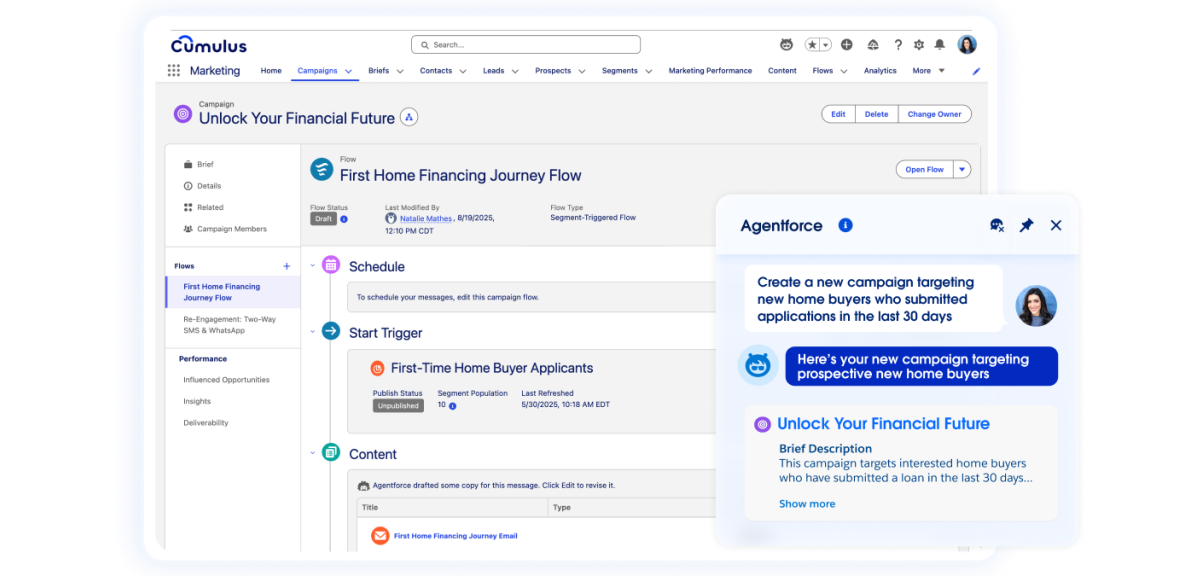
Task: Click the Open Flow button
Action: [924, 169]
